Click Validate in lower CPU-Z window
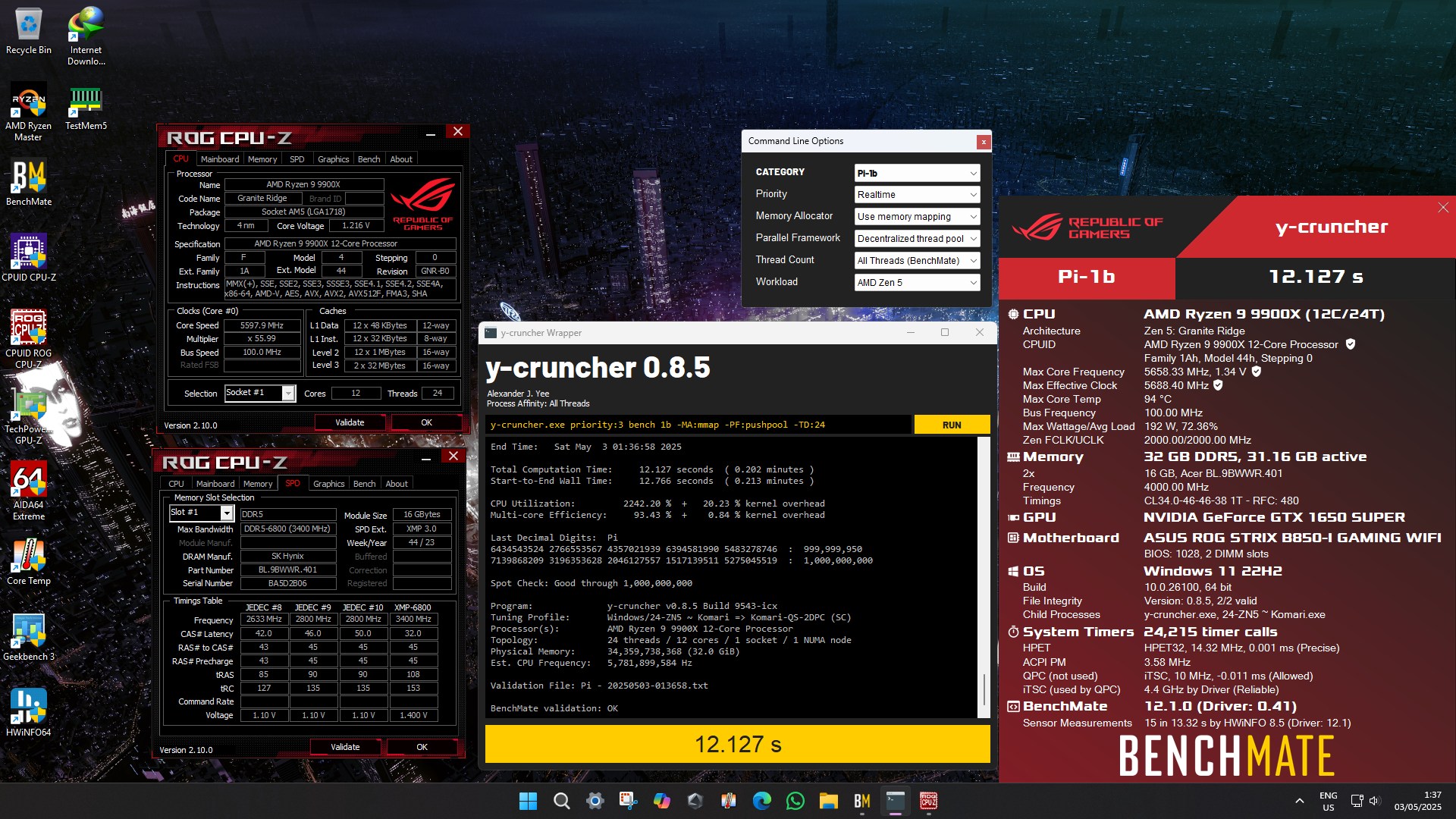 coord(345,747)
